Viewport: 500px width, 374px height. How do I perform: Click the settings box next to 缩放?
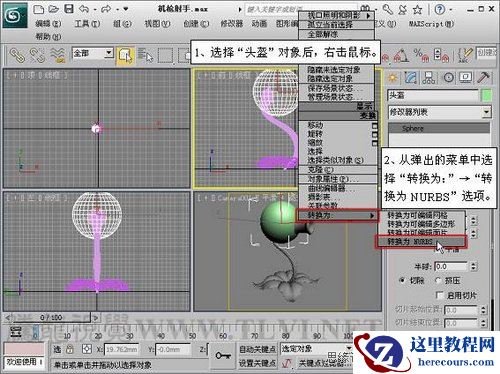375,143
